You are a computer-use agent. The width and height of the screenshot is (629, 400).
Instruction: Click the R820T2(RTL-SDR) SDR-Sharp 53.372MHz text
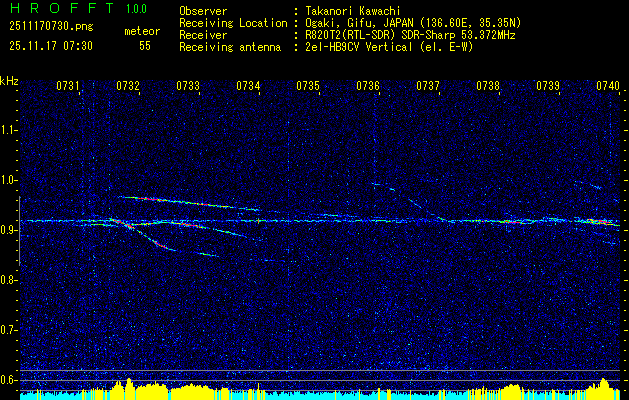click(x=410, y=35)
